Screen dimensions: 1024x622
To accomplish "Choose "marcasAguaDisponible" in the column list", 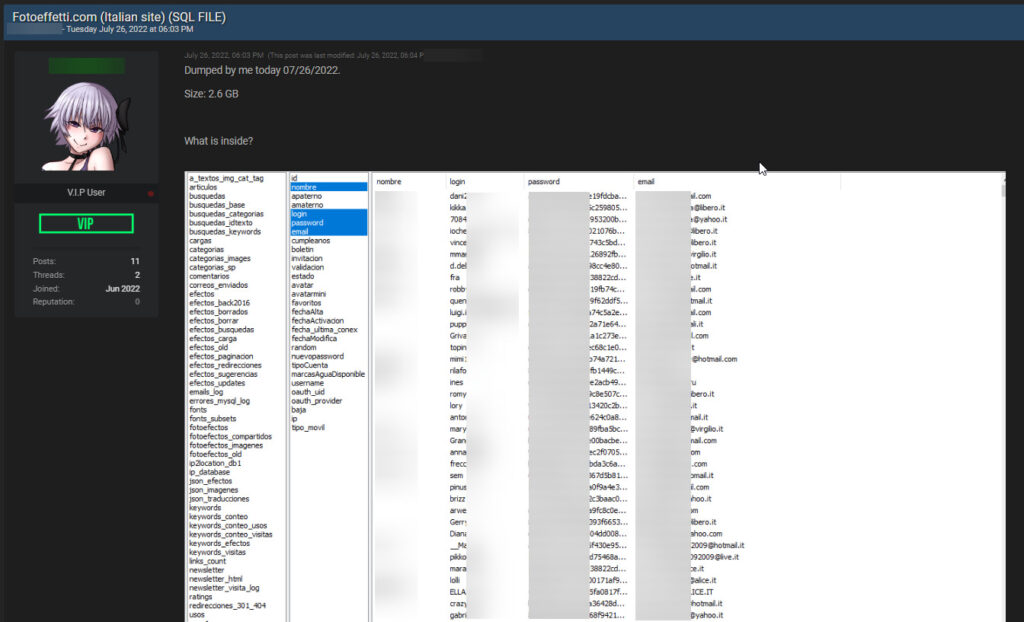I will point(328,374).
